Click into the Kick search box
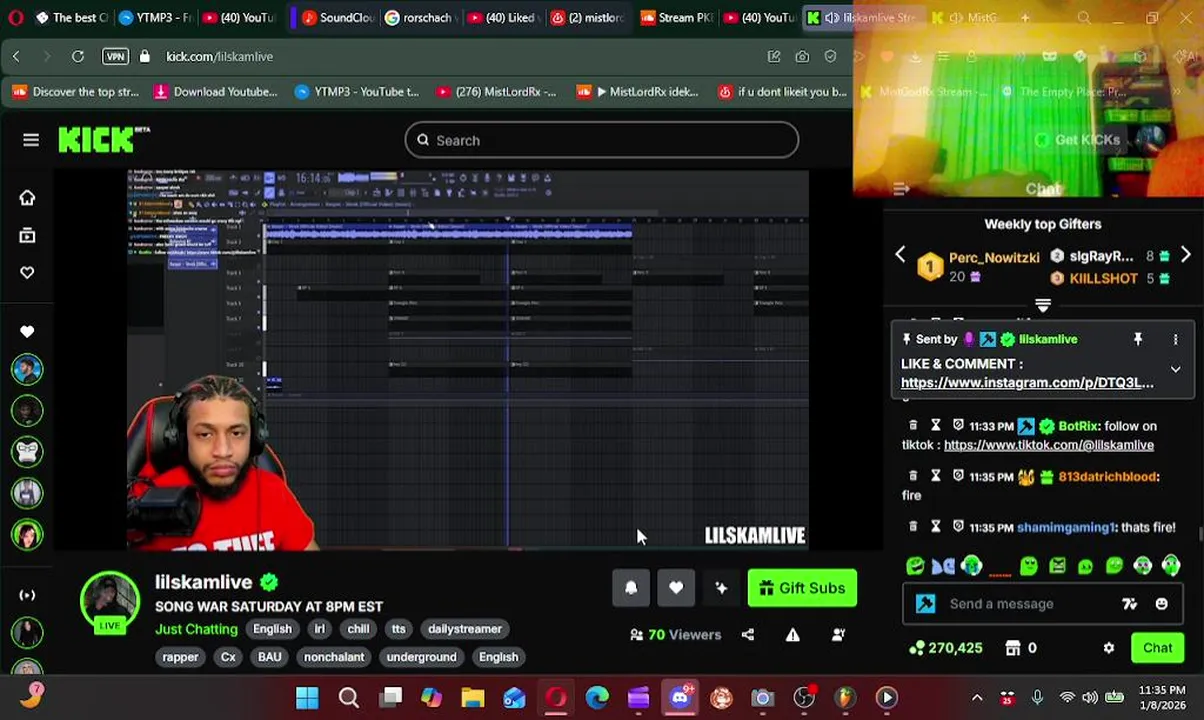This screenshot has height=720, width=1204. pos(601,140)
